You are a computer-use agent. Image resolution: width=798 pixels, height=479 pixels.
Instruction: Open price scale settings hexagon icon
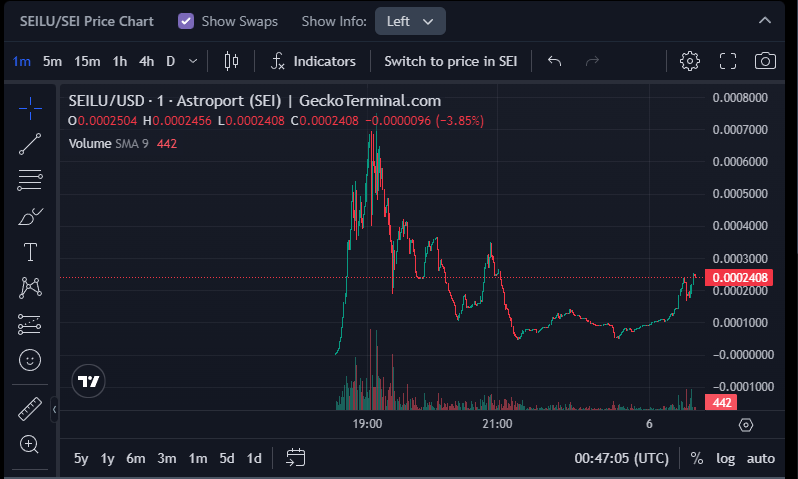746,425
